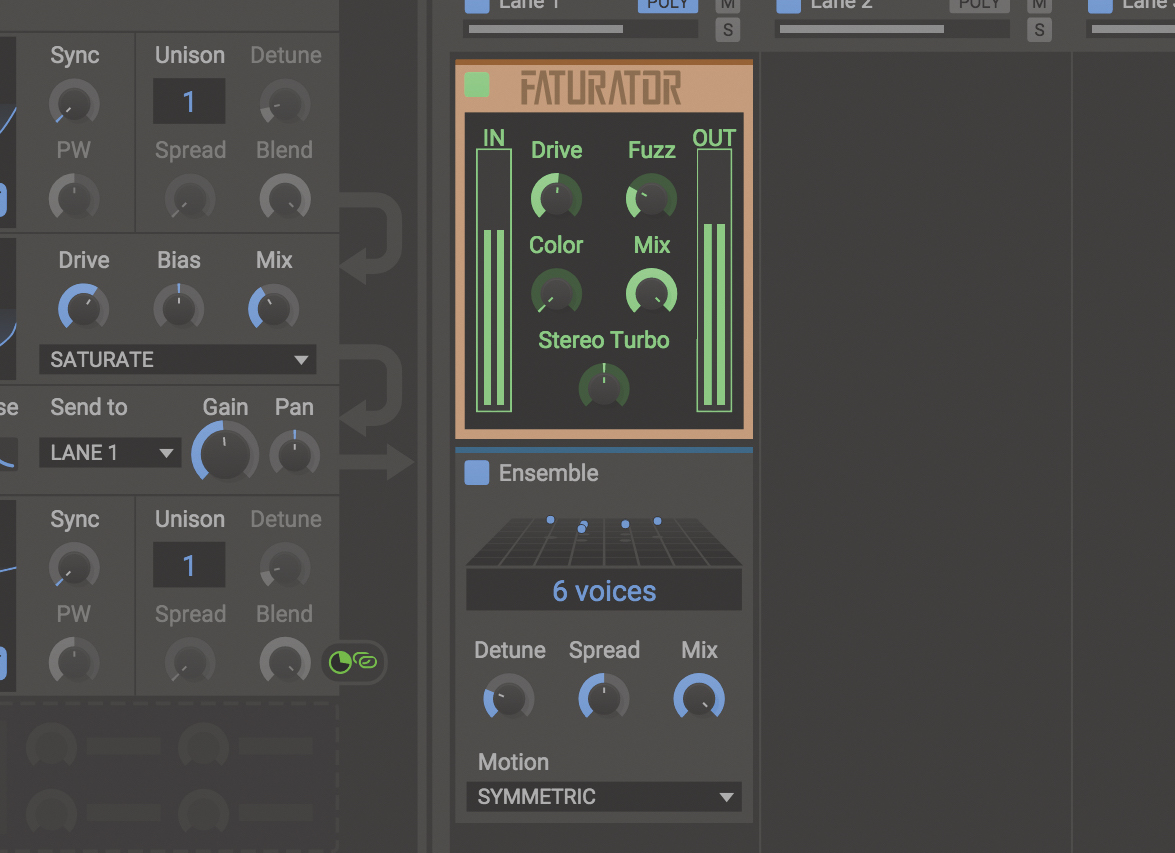Viewport: 1175px width, 853px height.
Task: Click the upper oscillator's Blend knob
Action: coord(285,199)
